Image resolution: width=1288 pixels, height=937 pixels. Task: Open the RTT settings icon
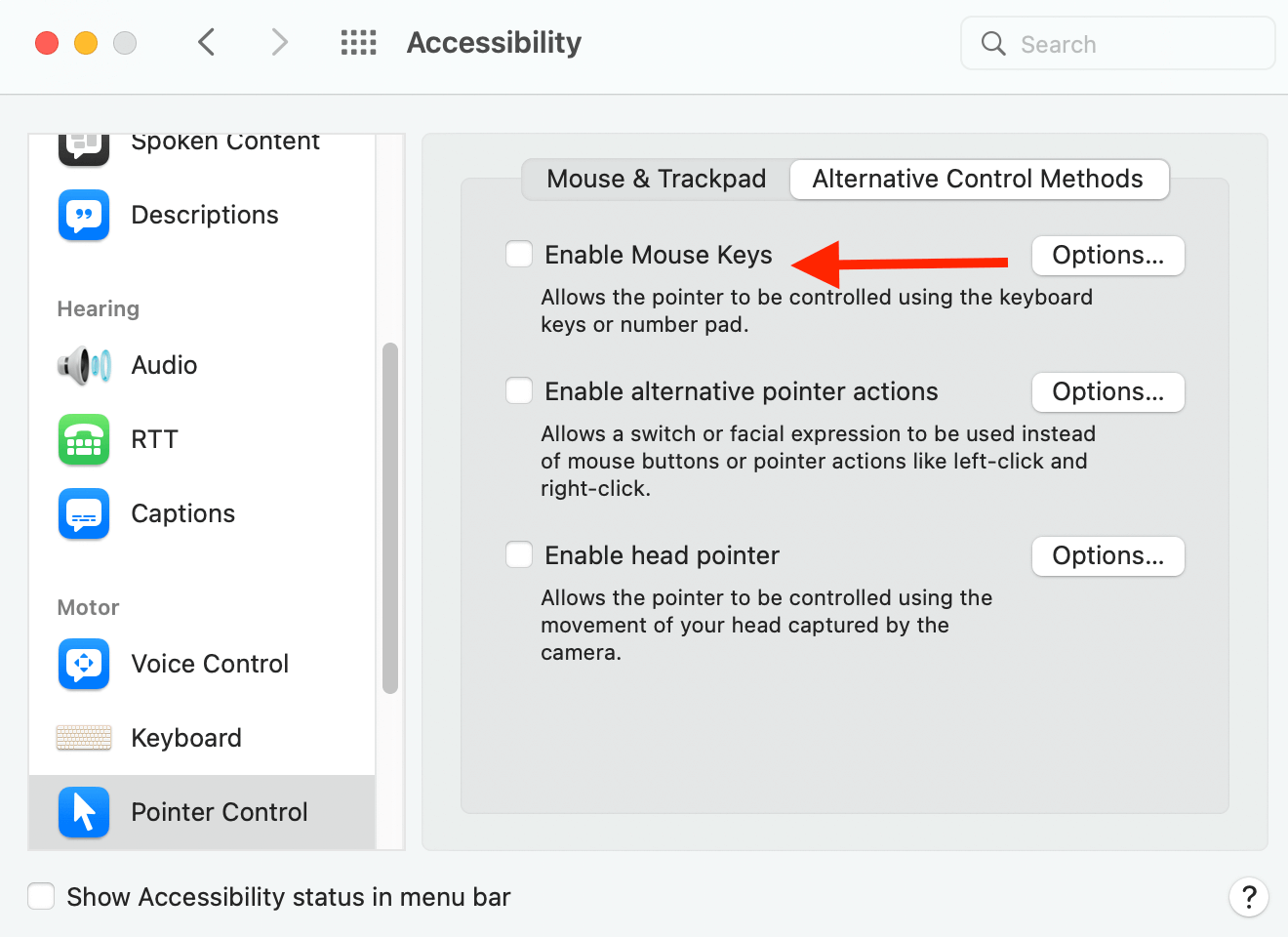tap(84, 439)
